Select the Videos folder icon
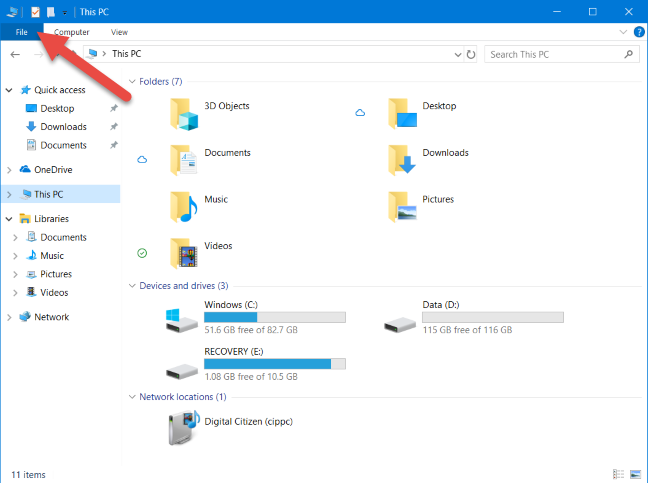This screenshot has width=648, height=483. [184, 253]
